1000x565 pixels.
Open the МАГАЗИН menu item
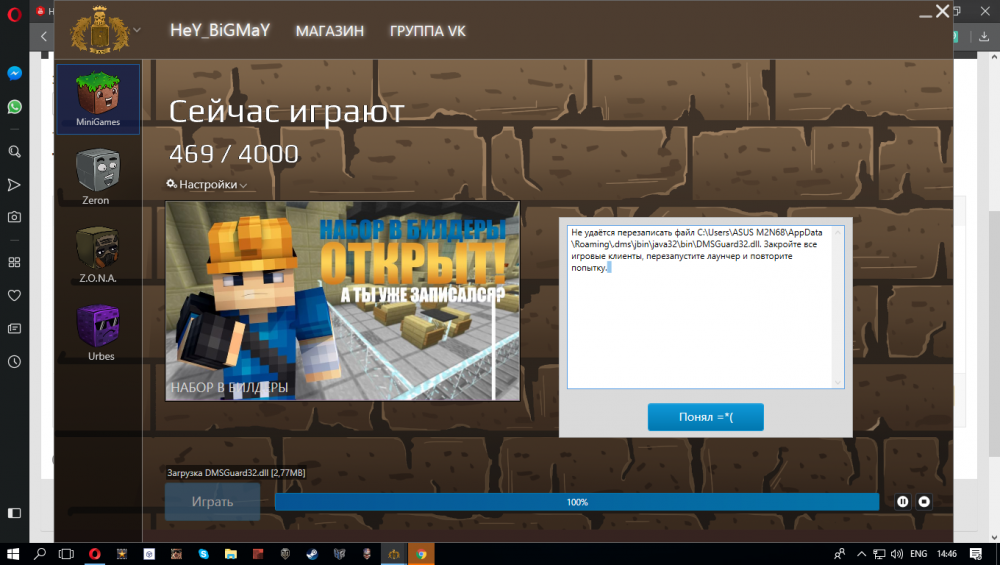tap(329, 31)
